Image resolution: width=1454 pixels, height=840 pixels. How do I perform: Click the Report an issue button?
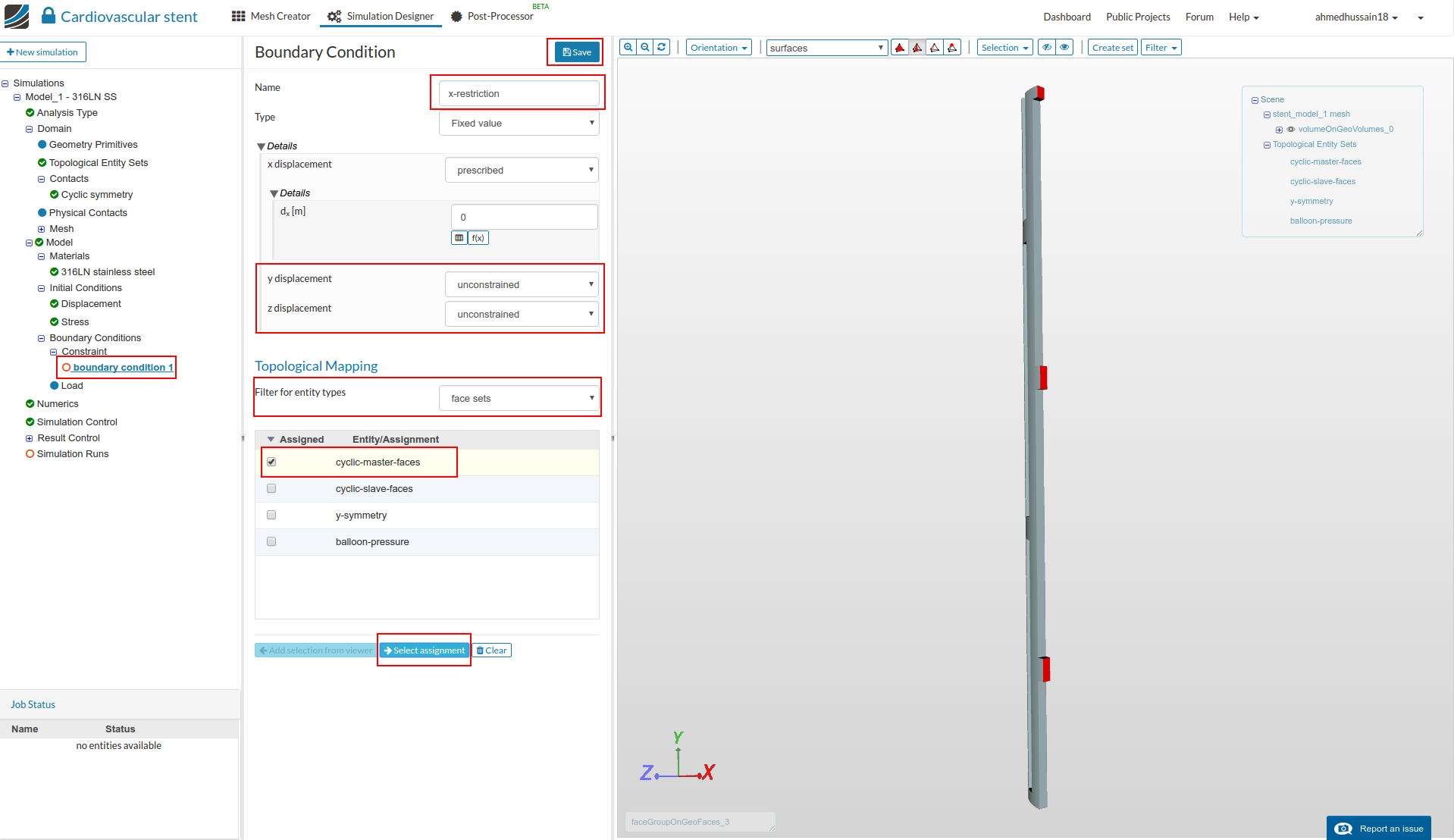pos(1378,828)
